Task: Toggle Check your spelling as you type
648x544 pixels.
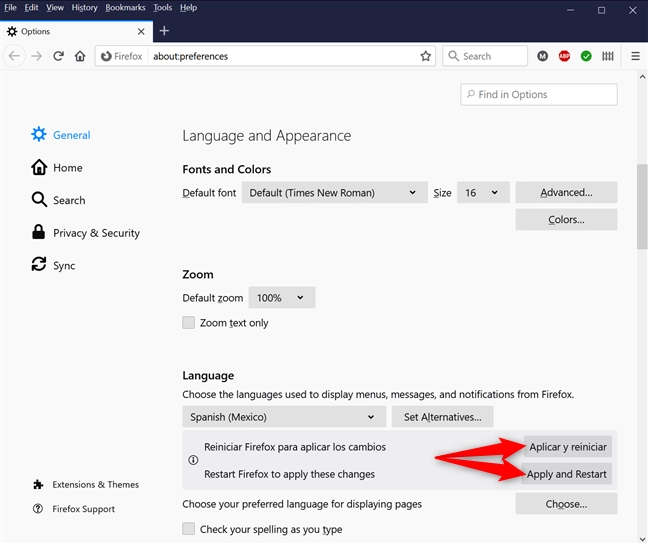Action: click(x=188, y=529)
